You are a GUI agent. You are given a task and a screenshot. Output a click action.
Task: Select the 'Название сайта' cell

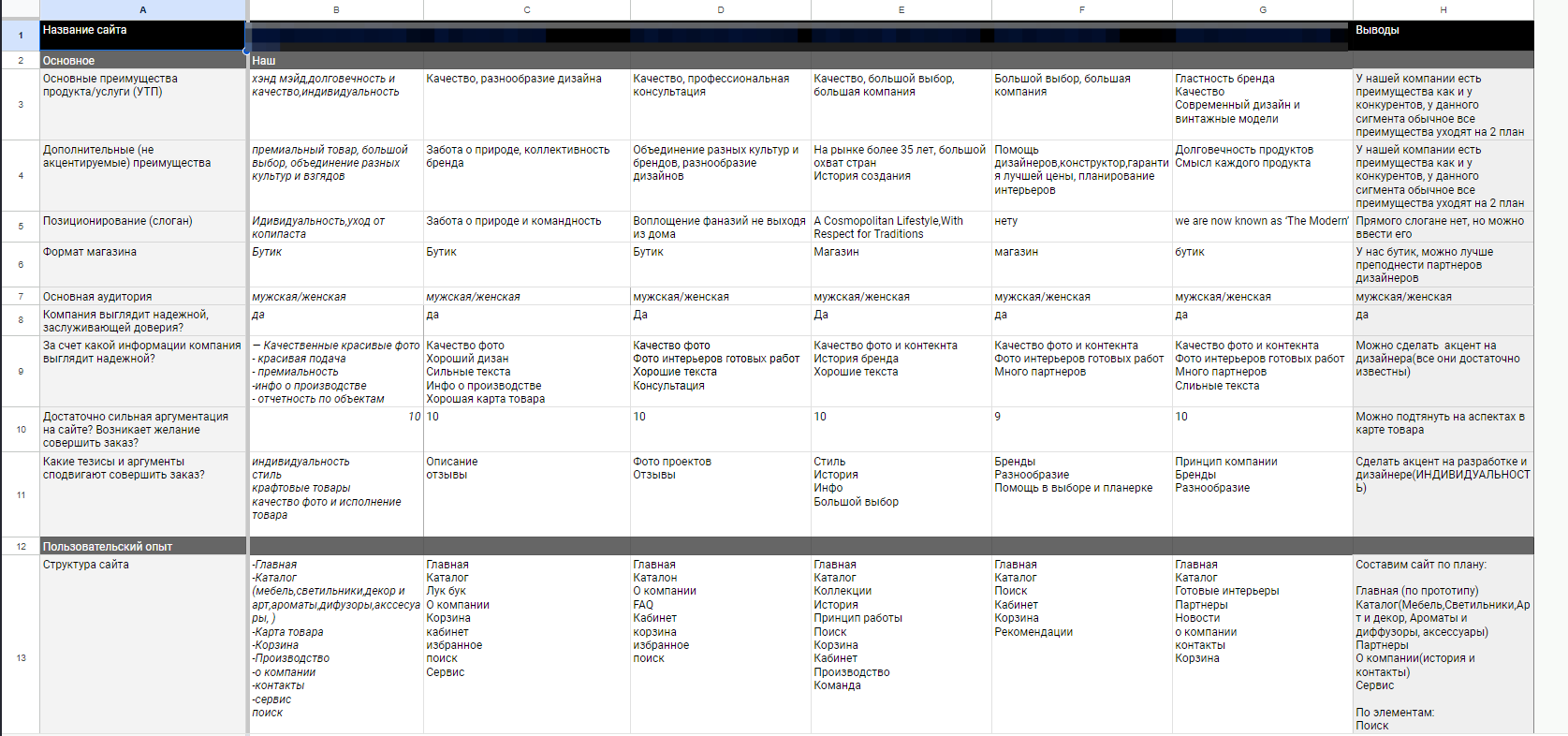pos(142,36)
